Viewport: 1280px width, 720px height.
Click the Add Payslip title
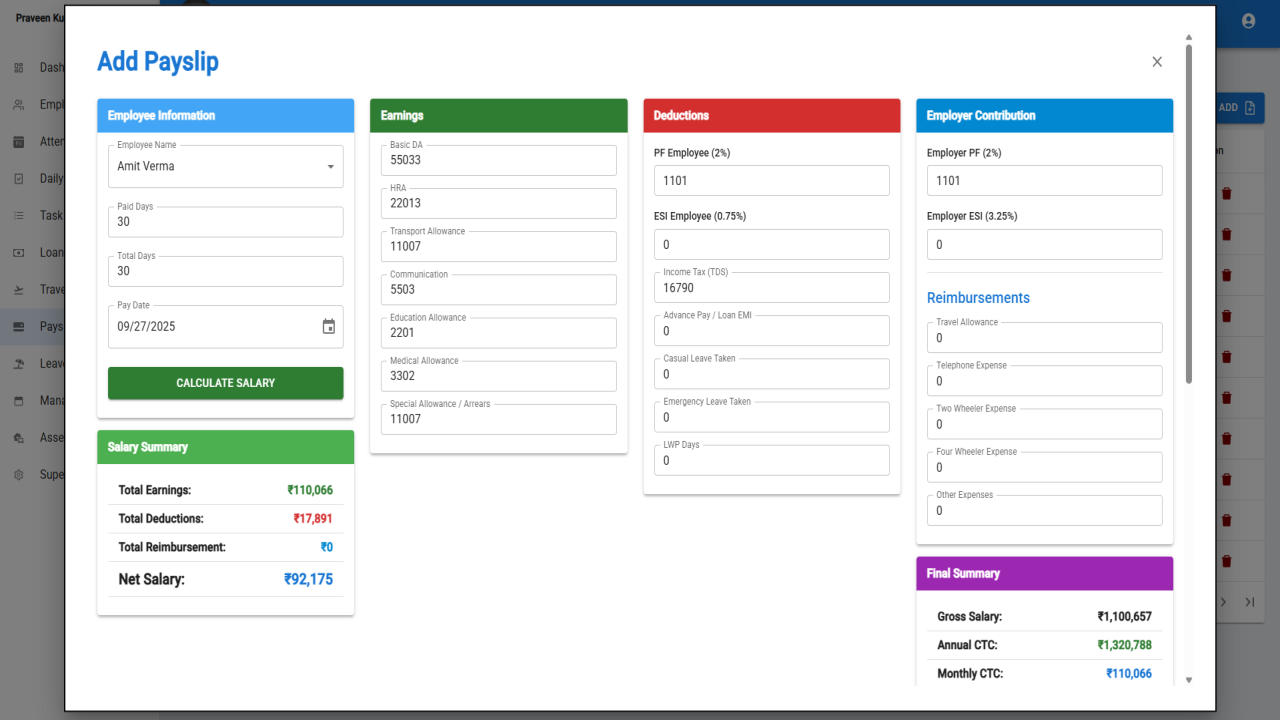click(158, 61)
